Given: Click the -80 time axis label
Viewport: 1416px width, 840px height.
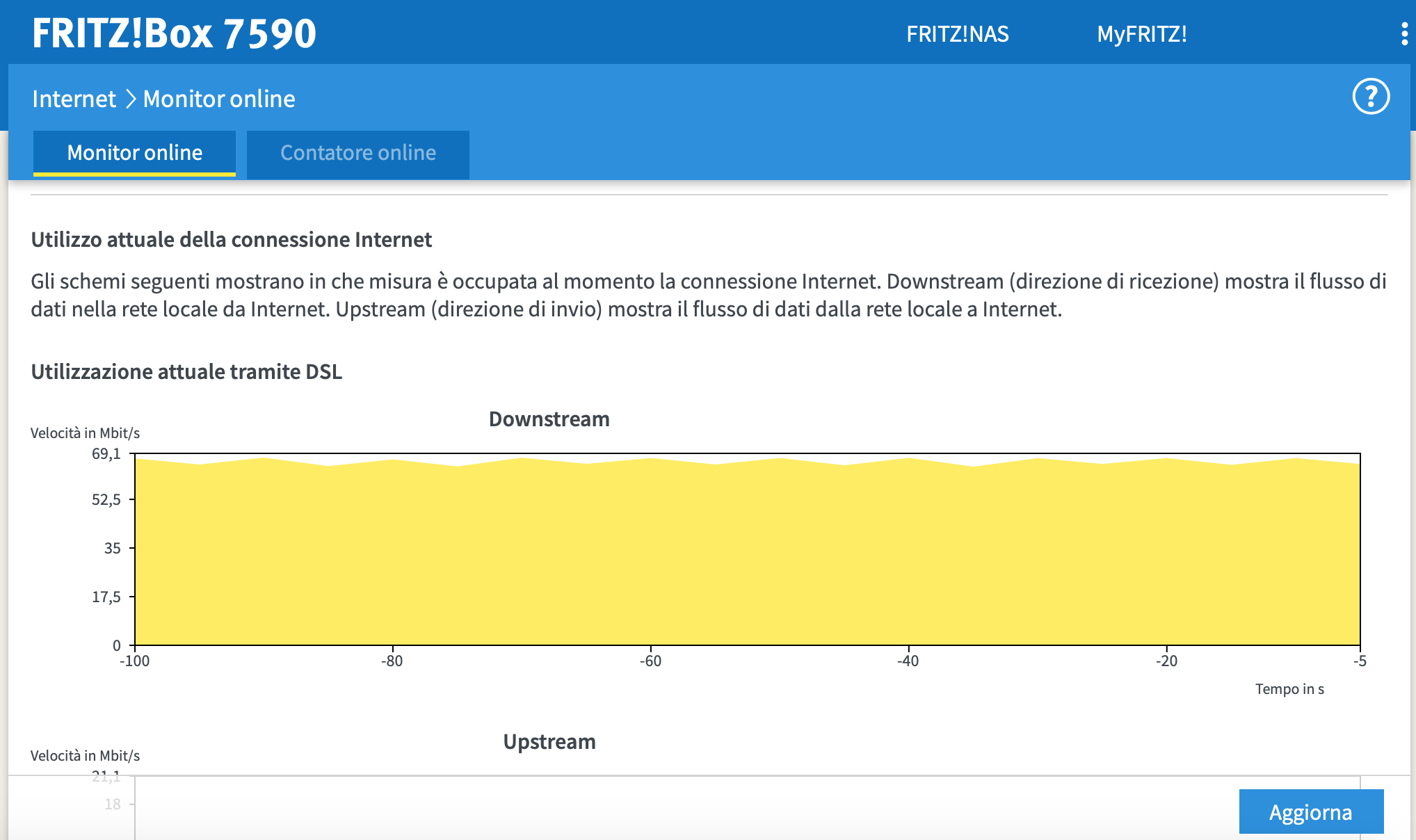Looking at the screenshot, I should coord(392,661).
